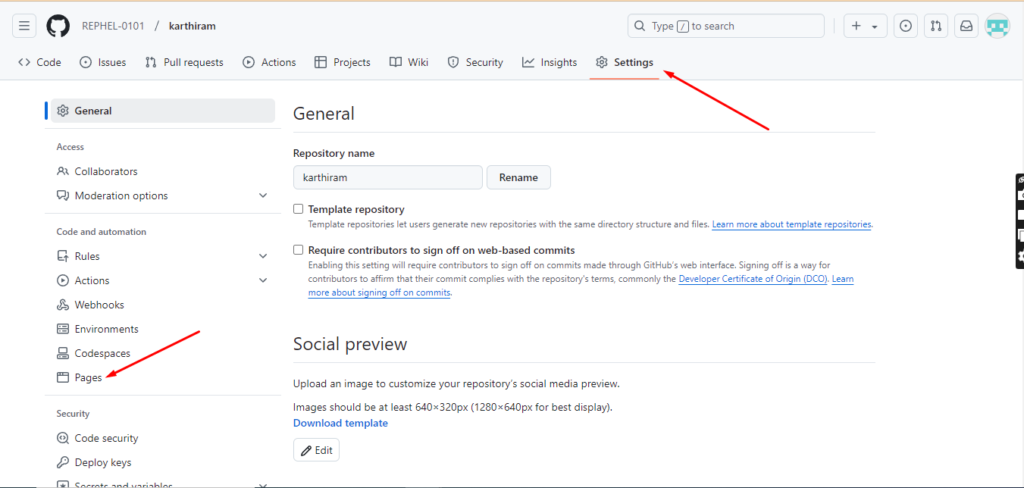Click the Download template link
The height and width of the screenshot is (488, 1024).
pos(340,423)
